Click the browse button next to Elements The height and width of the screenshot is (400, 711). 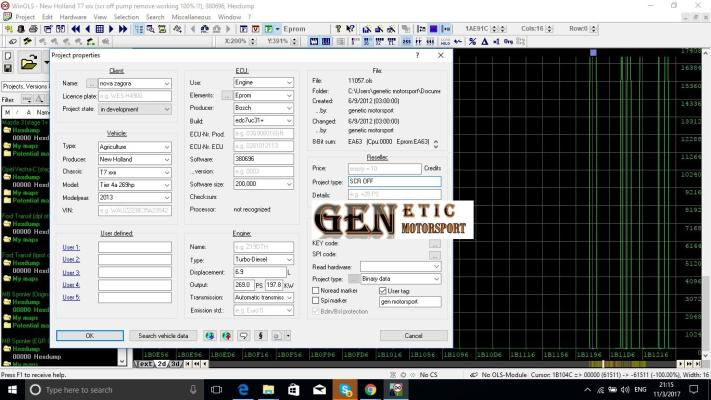pos(228,94)
